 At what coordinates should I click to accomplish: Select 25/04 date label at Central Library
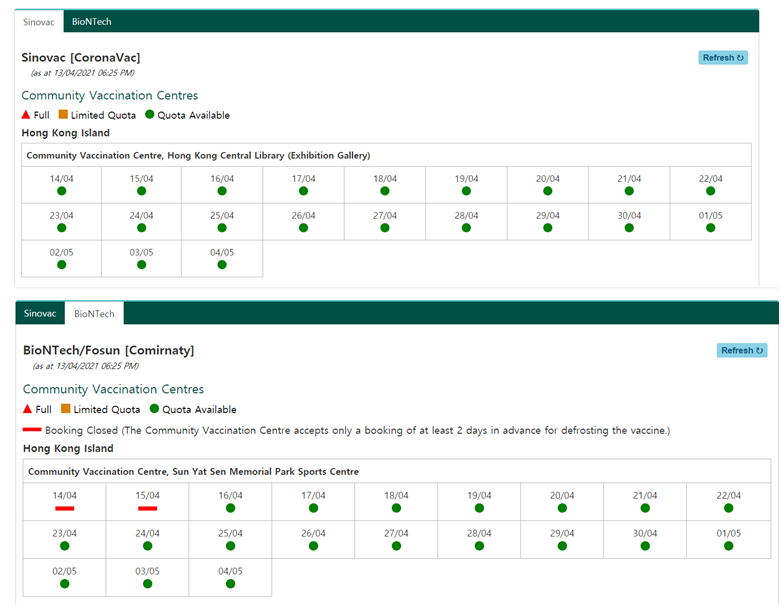(222, 216)
